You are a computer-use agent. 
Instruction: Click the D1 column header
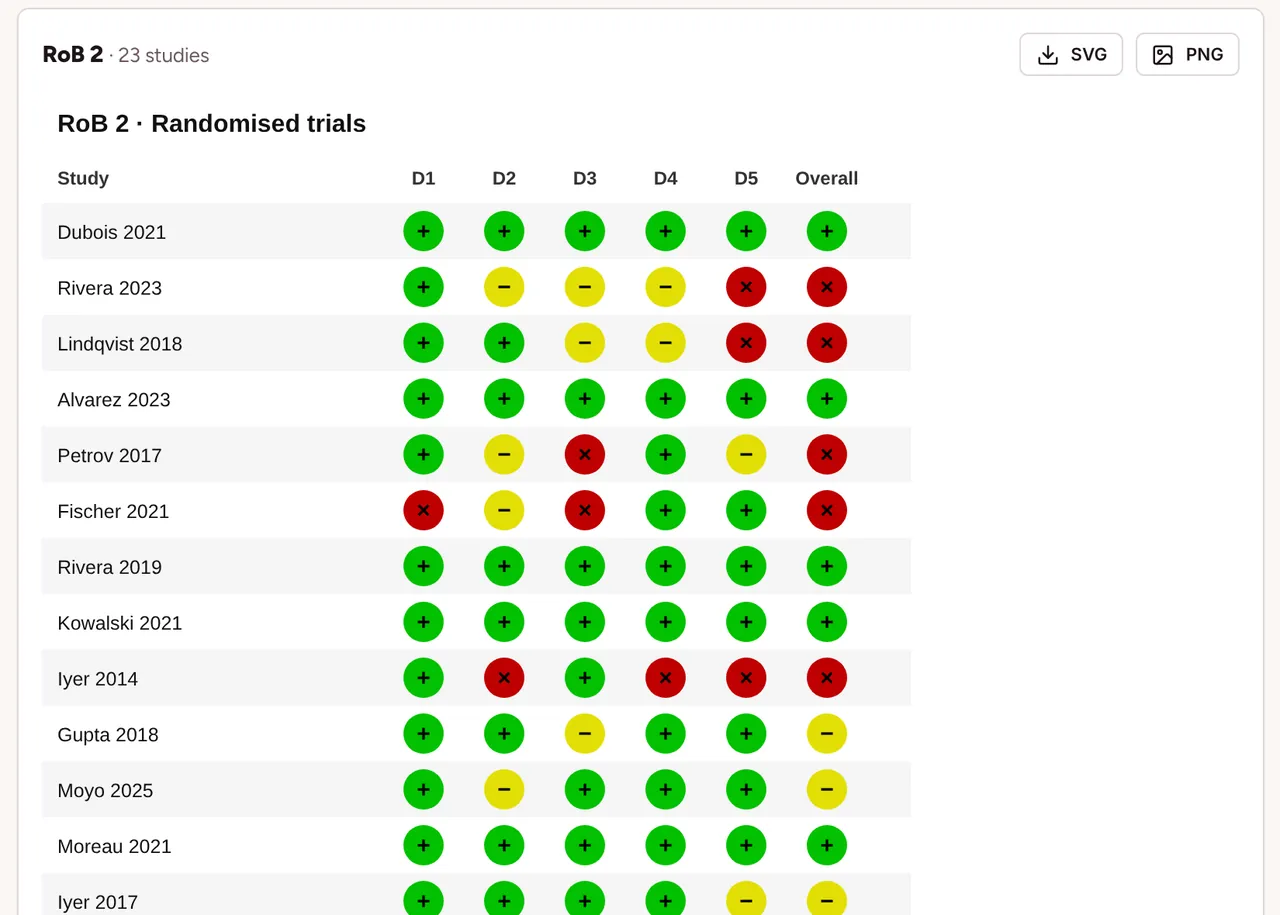coord(423,178)
